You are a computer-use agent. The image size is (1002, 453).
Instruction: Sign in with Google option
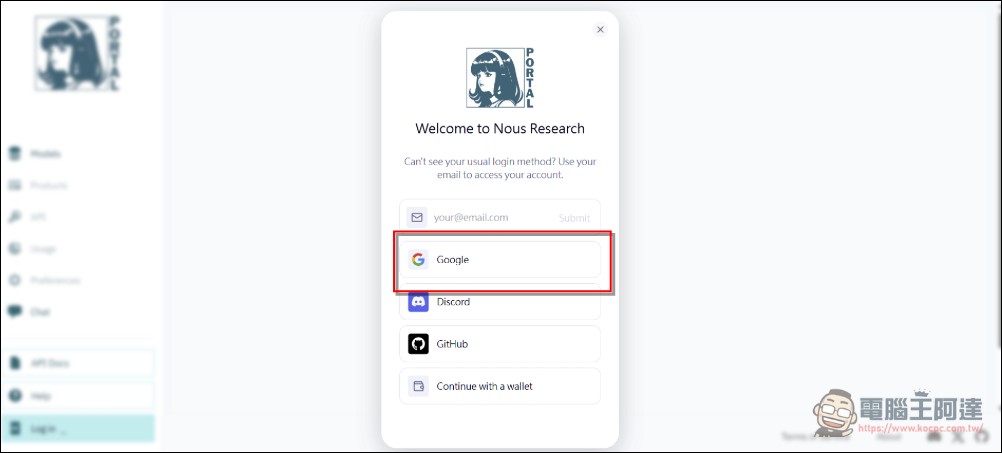(x=500, y=260)
